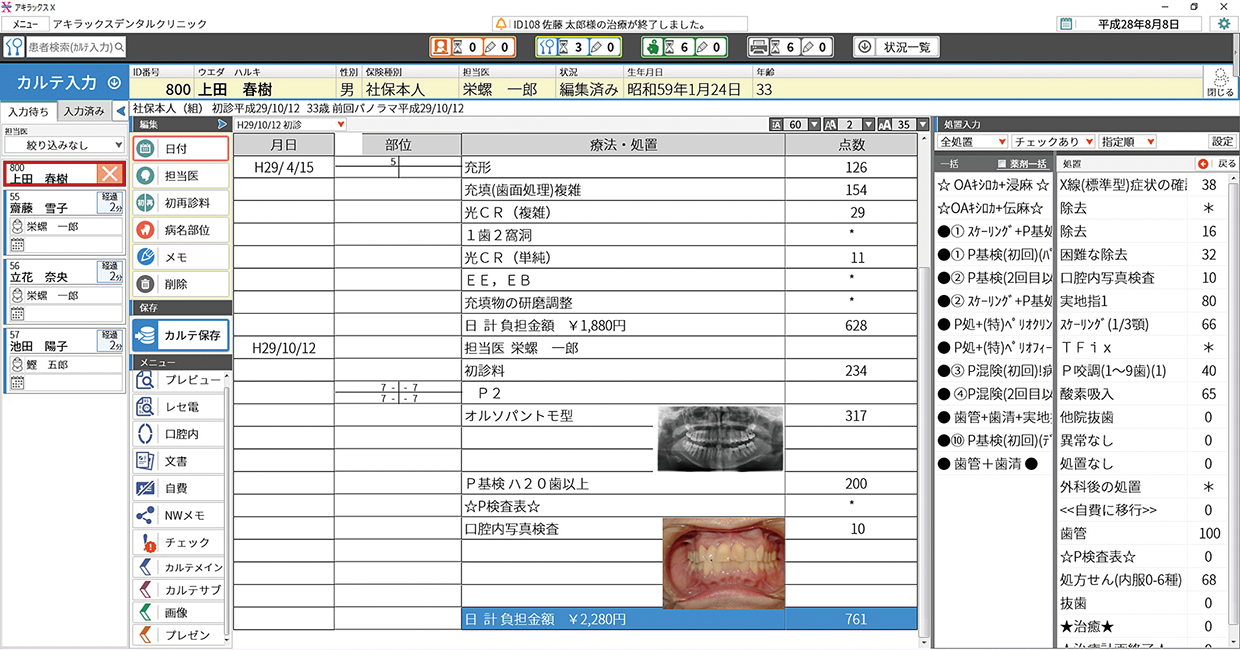Image resolution: width=1240 pixels, height=650 pixels.
Task: Switch to the 入力済み tab
Action: click(83, 111)
